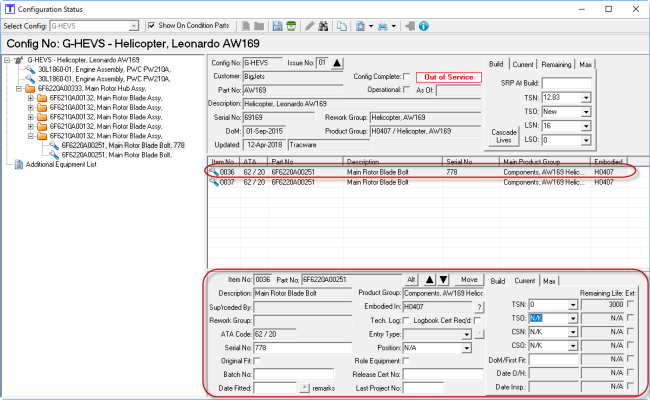Viewport: 650px width, 400px height.
Task: Open the Select Config dropdown
Action: [133, 26]
